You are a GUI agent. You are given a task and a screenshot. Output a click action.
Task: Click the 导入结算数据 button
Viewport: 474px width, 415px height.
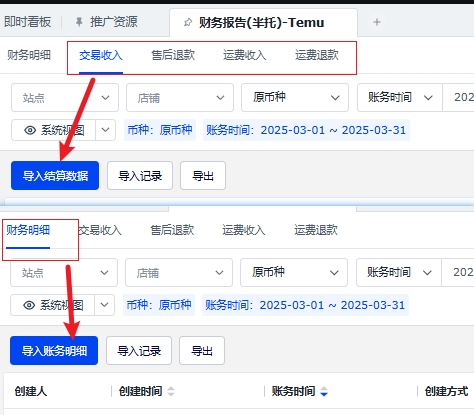55,176
